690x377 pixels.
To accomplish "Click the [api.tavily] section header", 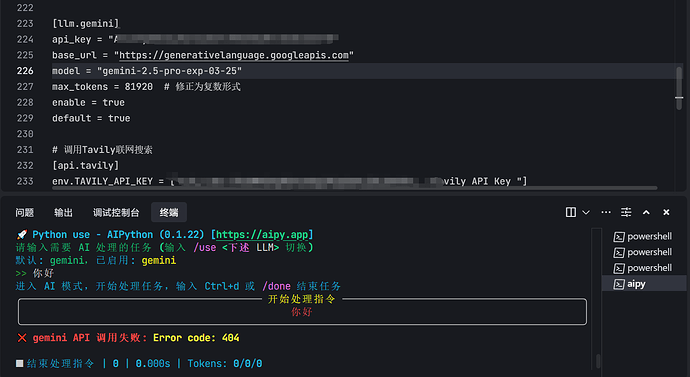I will pos(85,165).
